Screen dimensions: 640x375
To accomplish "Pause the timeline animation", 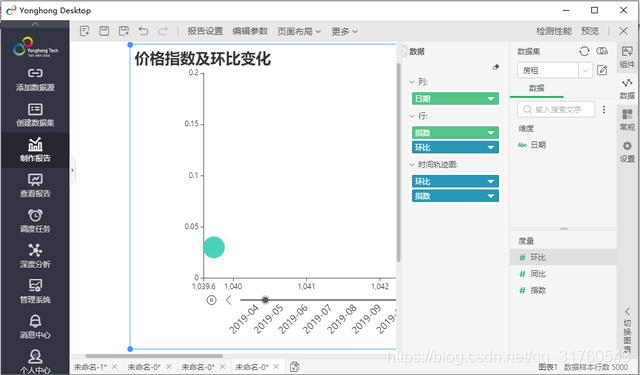I will point(211,300).
